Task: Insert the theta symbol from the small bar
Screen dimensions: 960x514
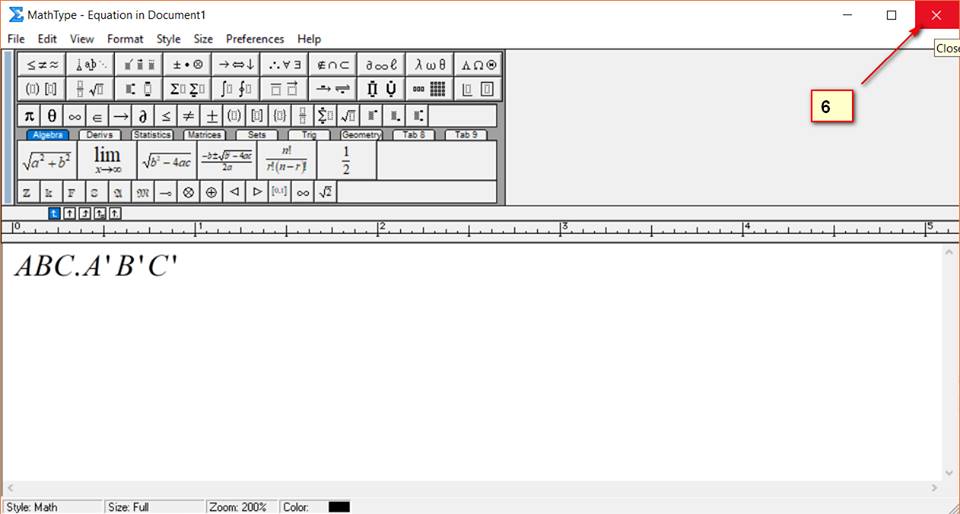Action: (51, 115)
